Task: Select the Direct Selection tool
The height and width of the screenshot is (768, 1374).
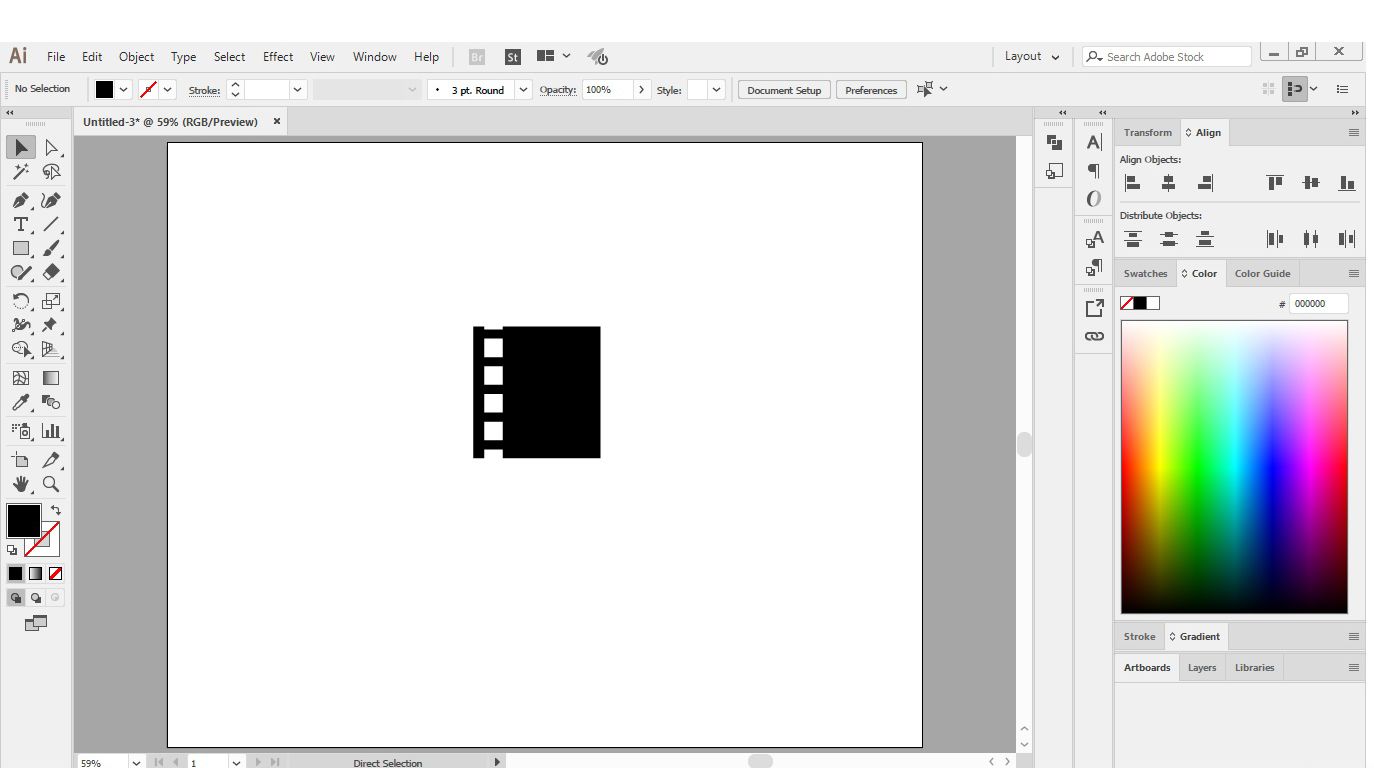Action: click(51, 148)
